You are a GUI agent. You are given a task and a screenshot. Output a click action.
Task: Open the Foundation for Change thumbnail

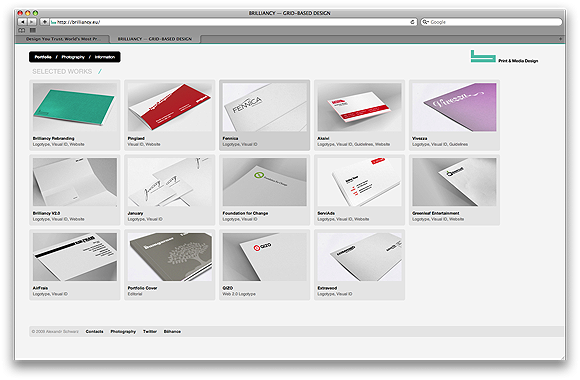[x=264, y=182]
